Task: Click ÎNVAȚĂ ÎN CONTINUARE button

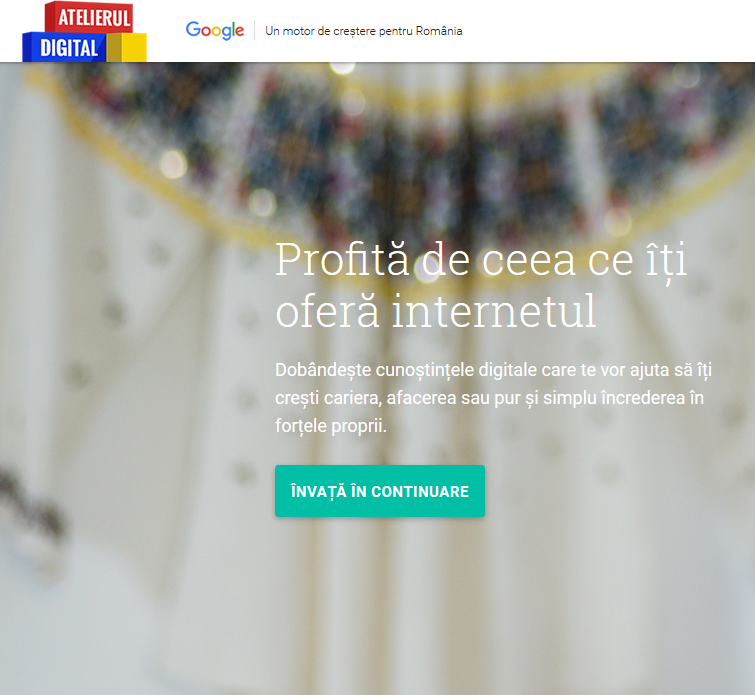Action: (x=379, y=491)
